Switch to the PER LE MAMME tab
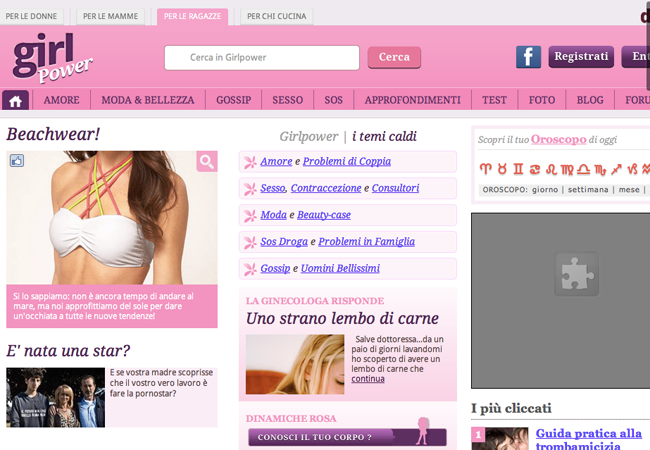The height and width of the screenshot is (450, 650). coord(112,17)
